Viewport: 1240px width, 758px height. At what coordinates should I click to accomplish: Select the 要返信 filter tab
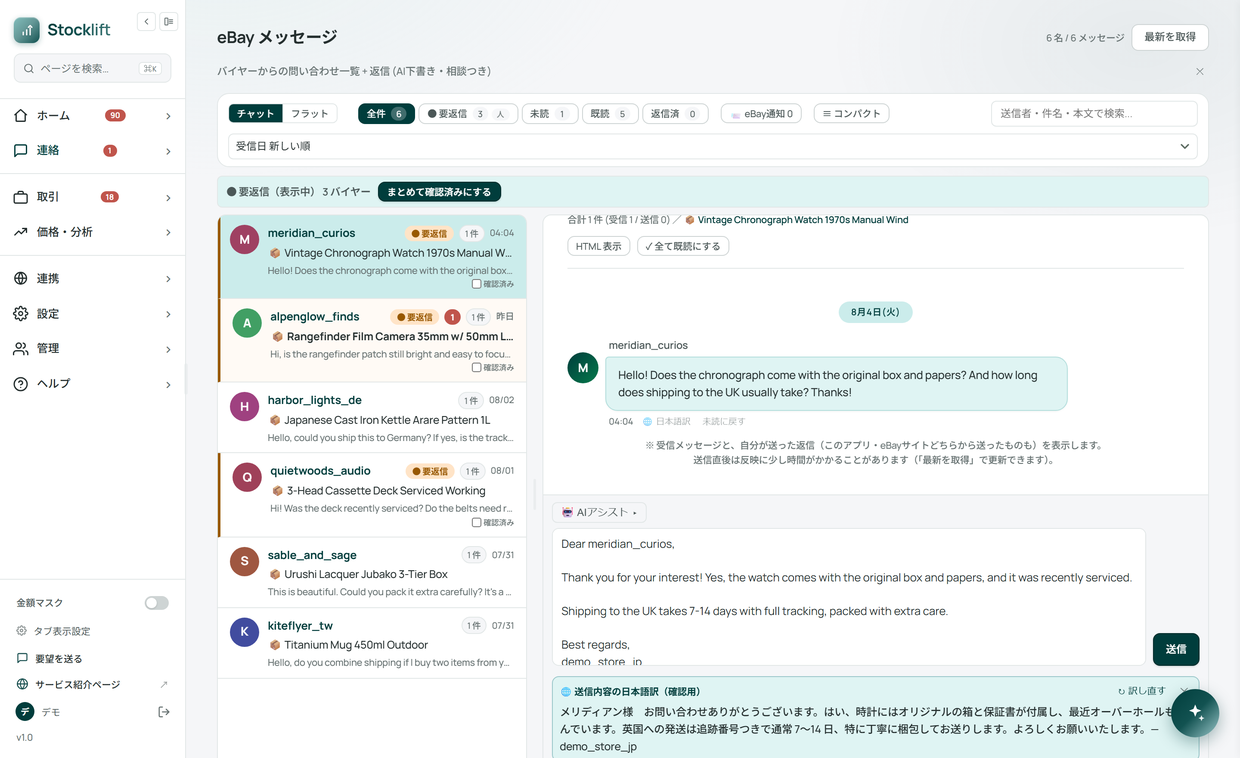coord(468,114)
